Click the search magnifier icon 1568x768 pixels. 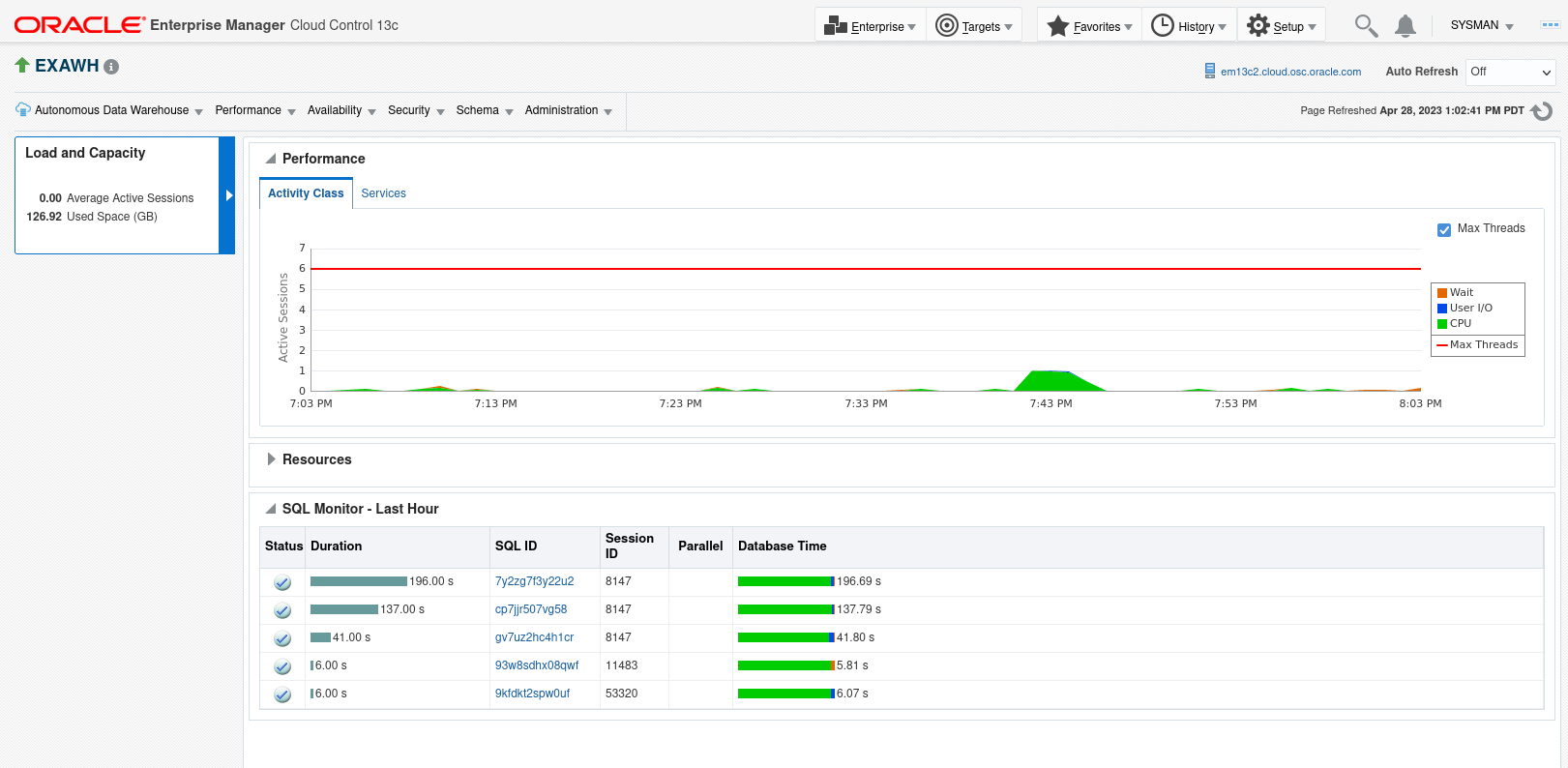click(x=1366, y=25)
